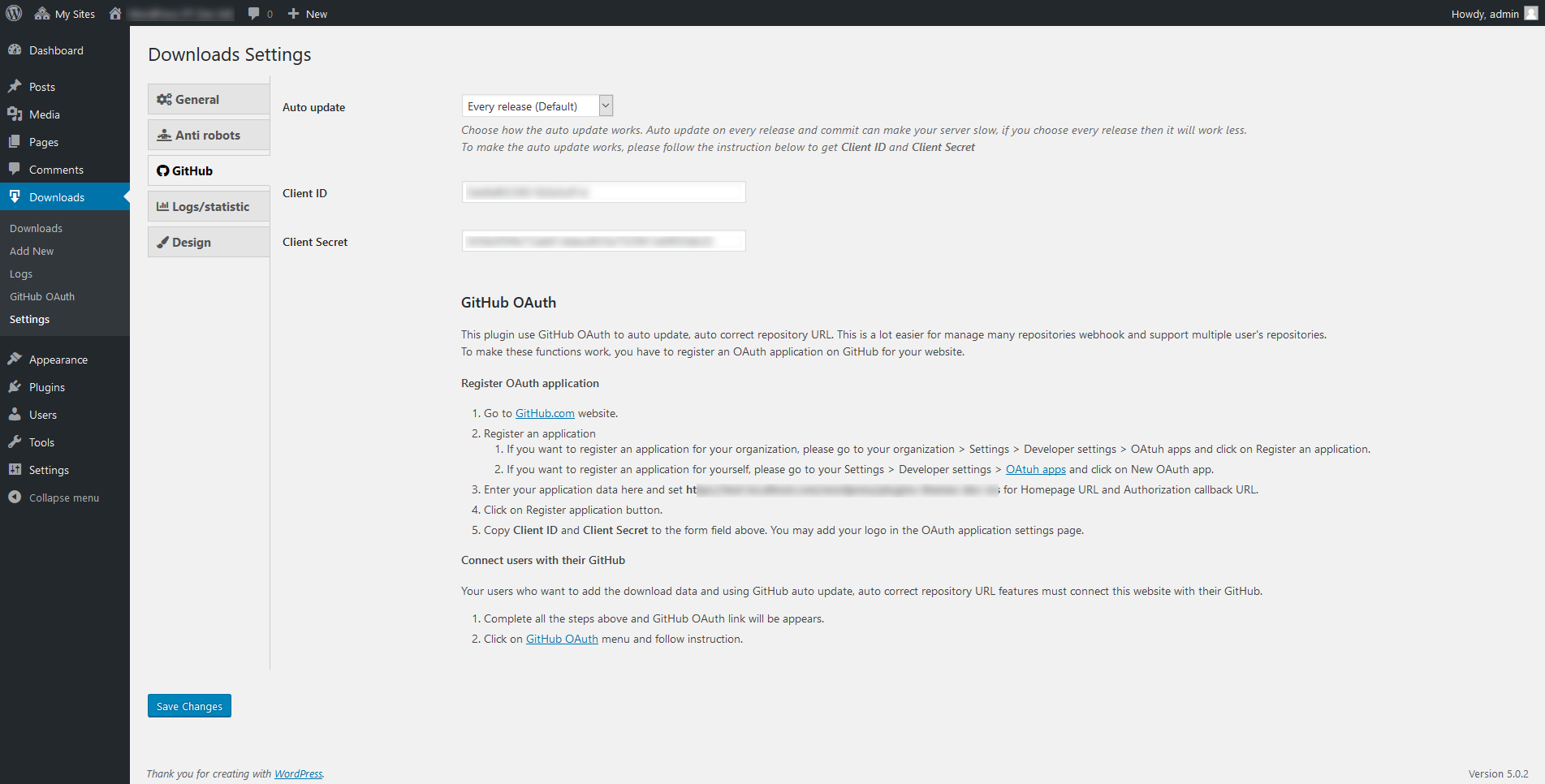Click the Dashboard gauge icon

click(x=15, y=50)
